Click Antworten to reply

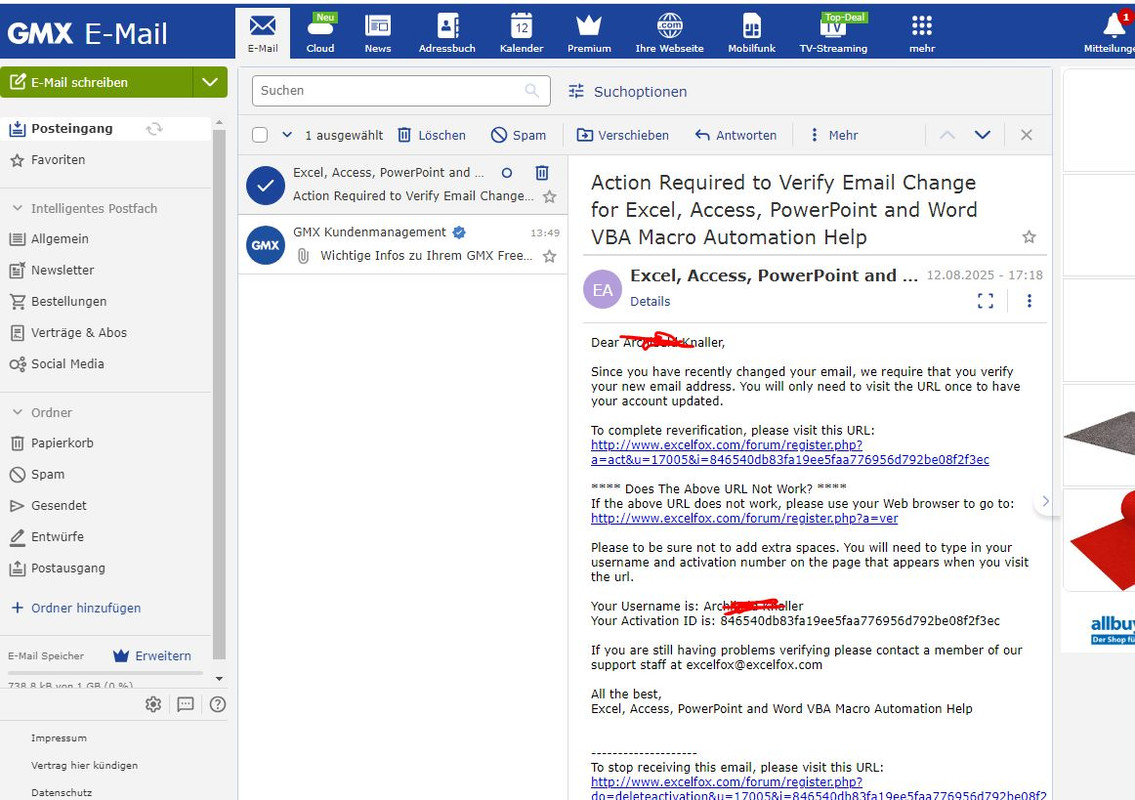(735, 135)
